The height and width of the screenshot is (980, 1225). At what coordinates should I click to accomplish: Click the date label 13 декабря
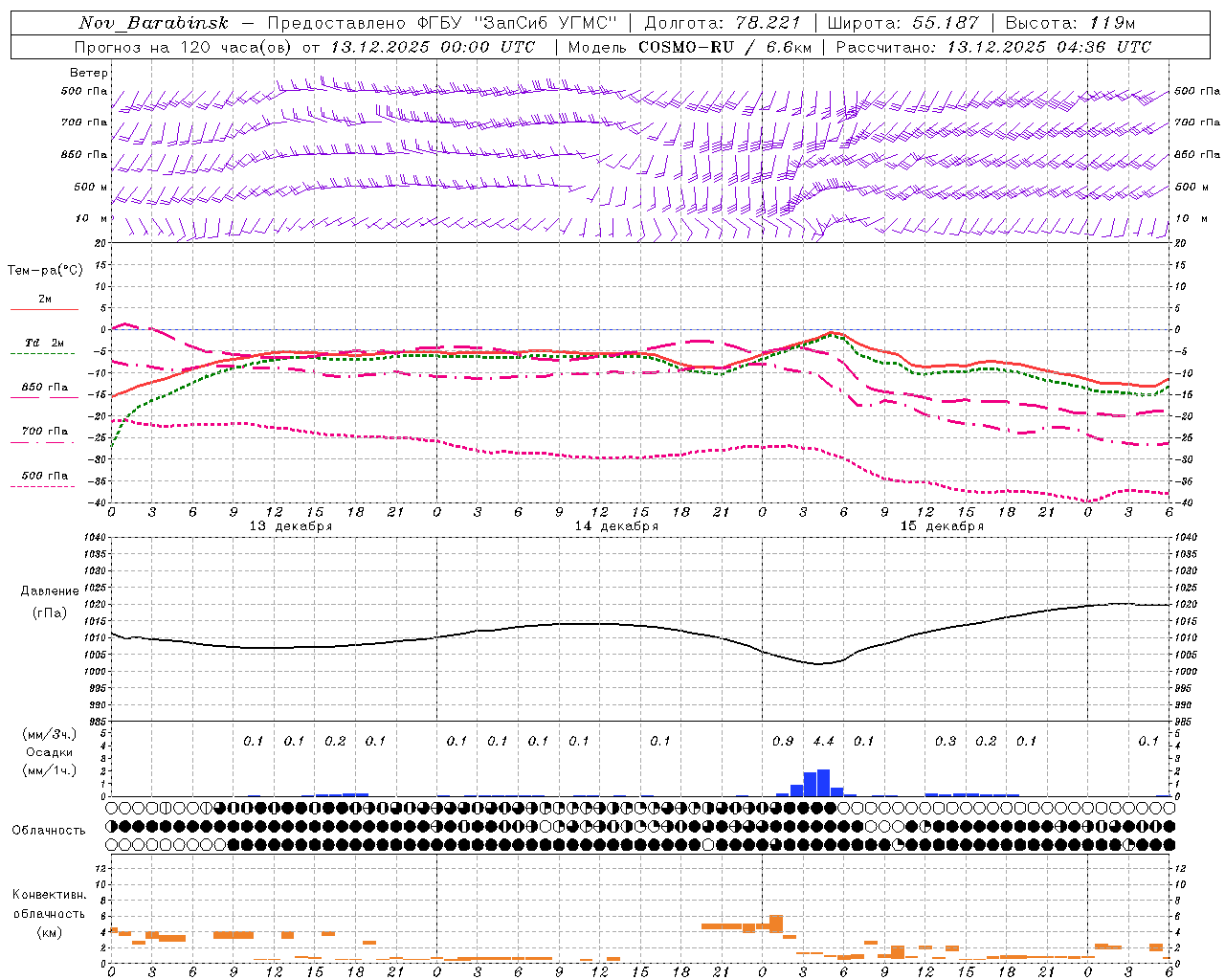click(x=291, y=526)
